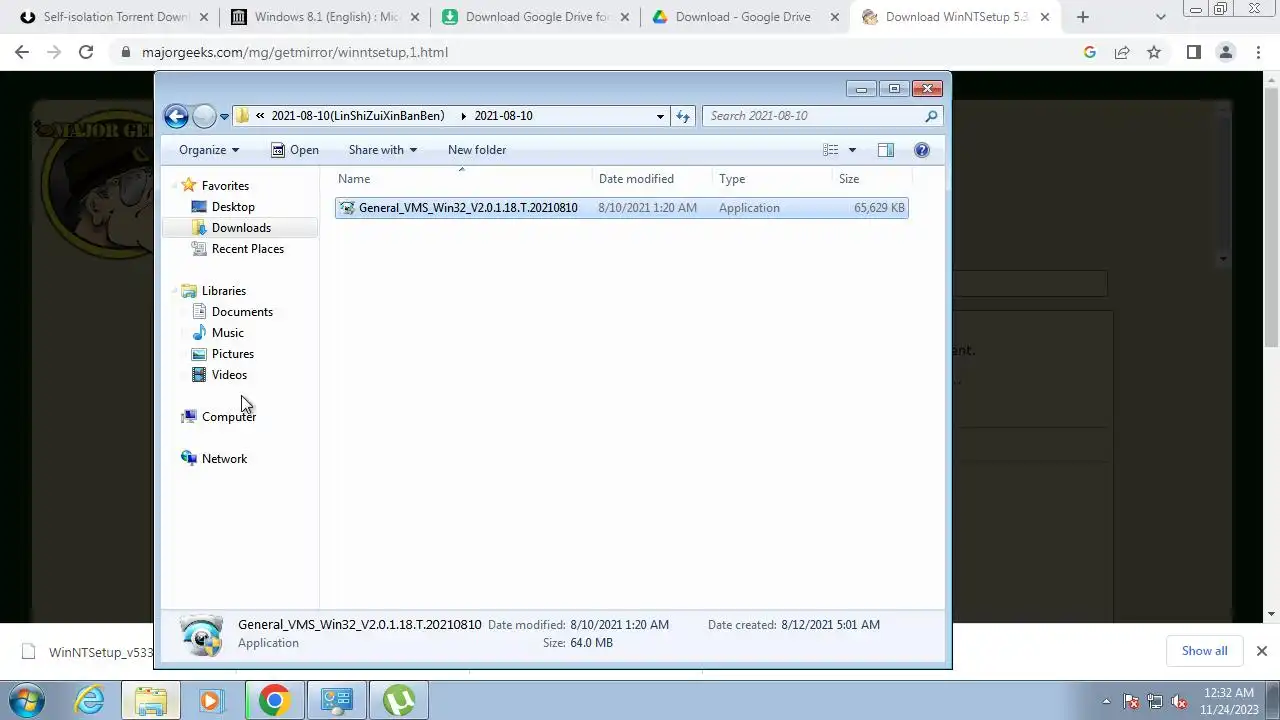This screenshot has height=720, width=1280.
Task: Select Desktop under Favorites
Action: coord(233,207)
